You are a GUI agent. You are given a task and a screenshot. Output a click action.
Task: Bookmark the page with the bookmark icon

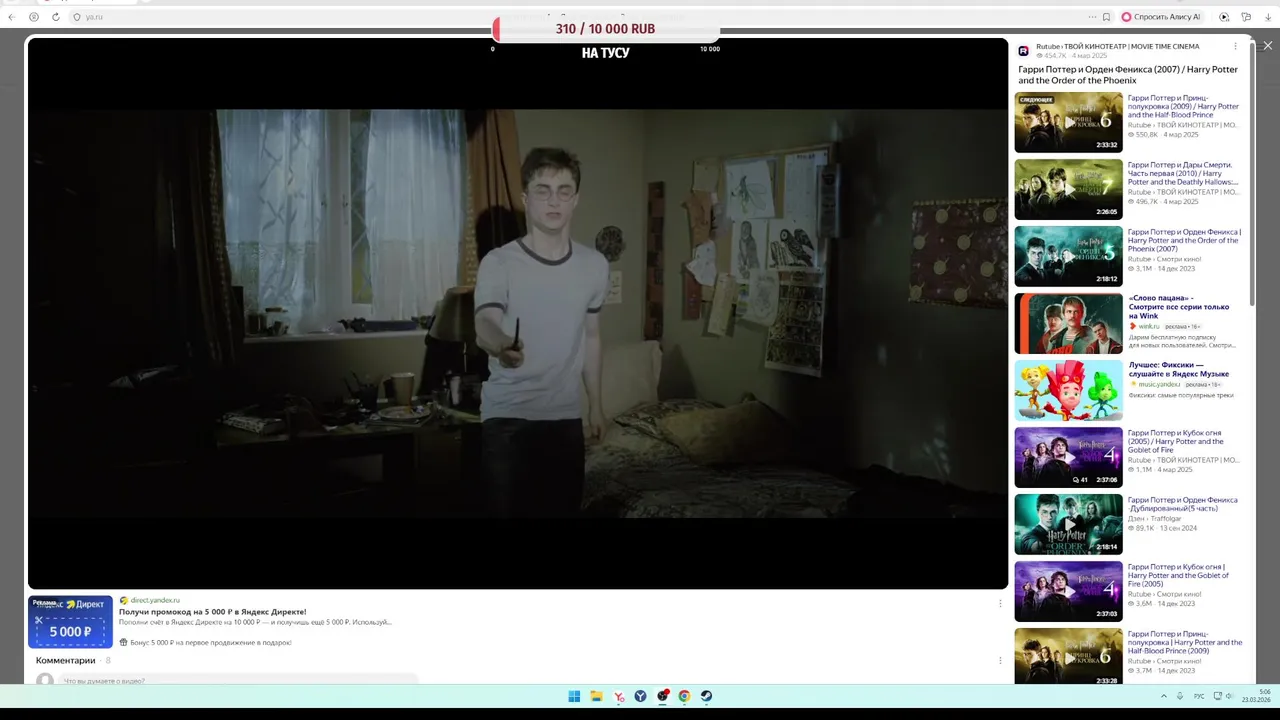coord(1106,17)
